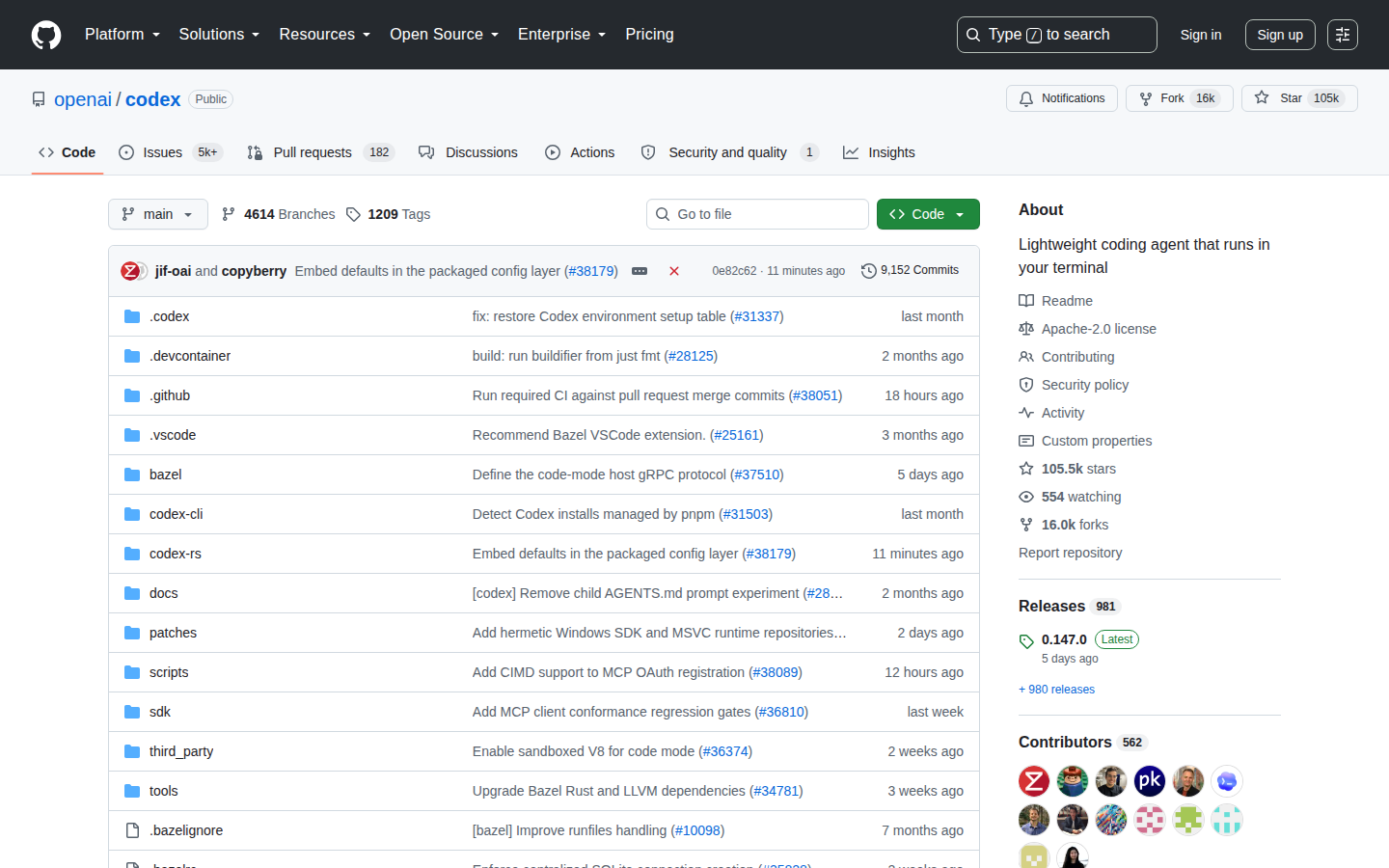Open the Actions tab

point(580,152)
